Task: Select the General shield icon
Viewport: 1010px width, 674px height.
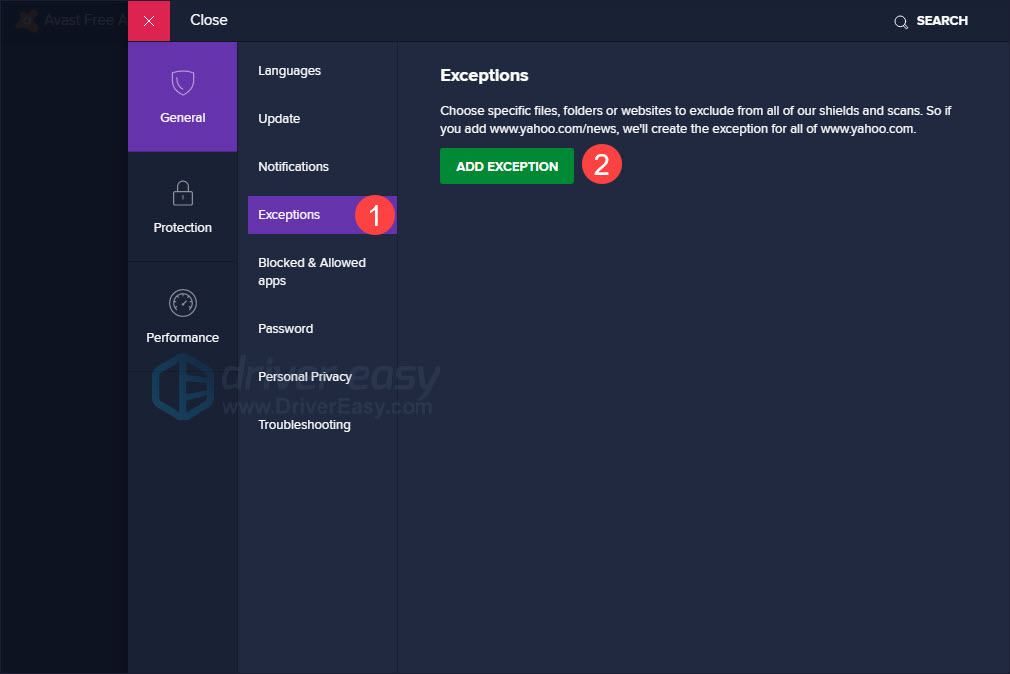Action: coord(182,82)
